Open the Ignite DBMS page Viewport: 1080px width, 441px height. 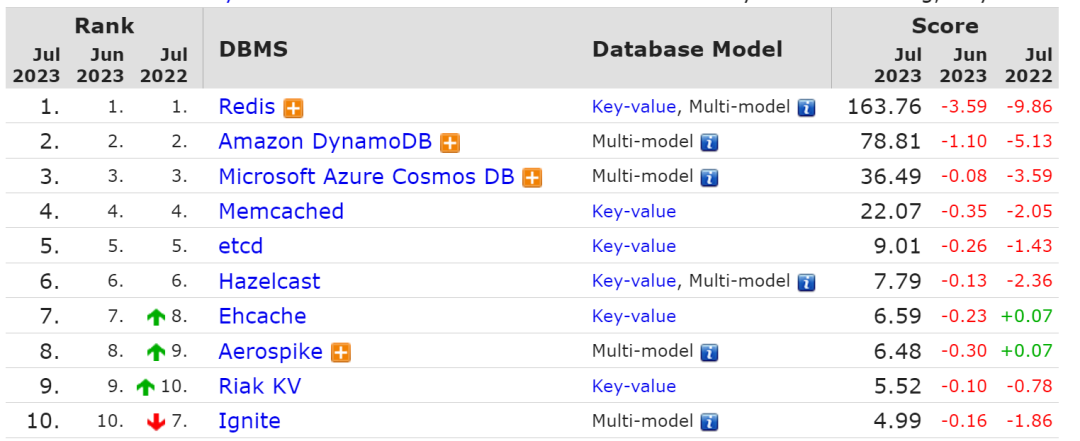click(249, 421)
